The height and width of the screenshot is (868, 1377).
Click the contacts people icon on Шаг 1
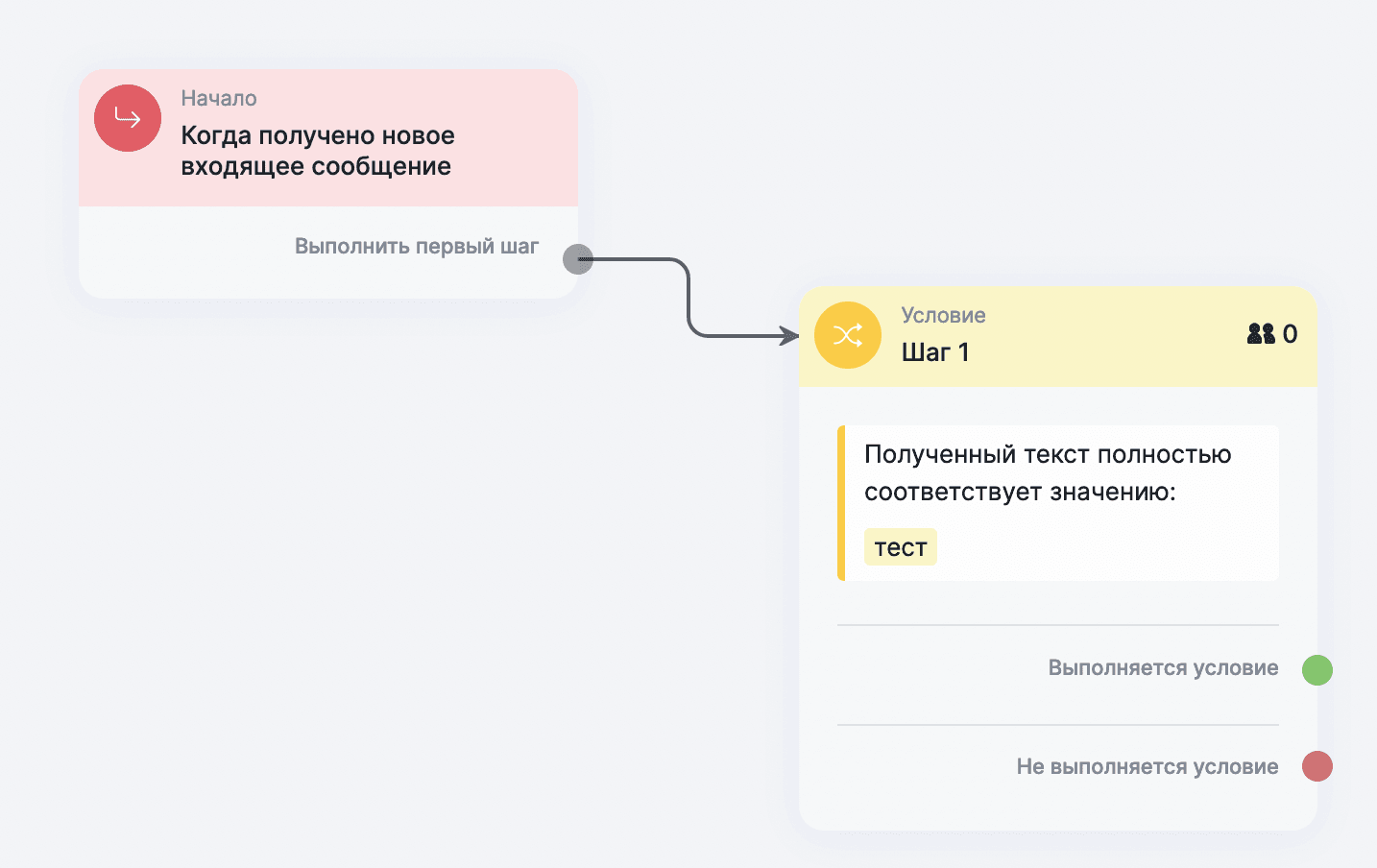coord(1260,333)
